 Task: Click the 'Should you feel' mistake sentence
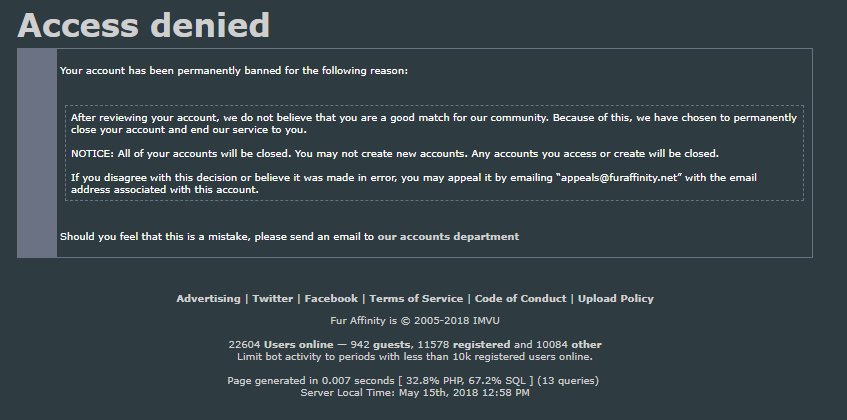coord(290,236)
